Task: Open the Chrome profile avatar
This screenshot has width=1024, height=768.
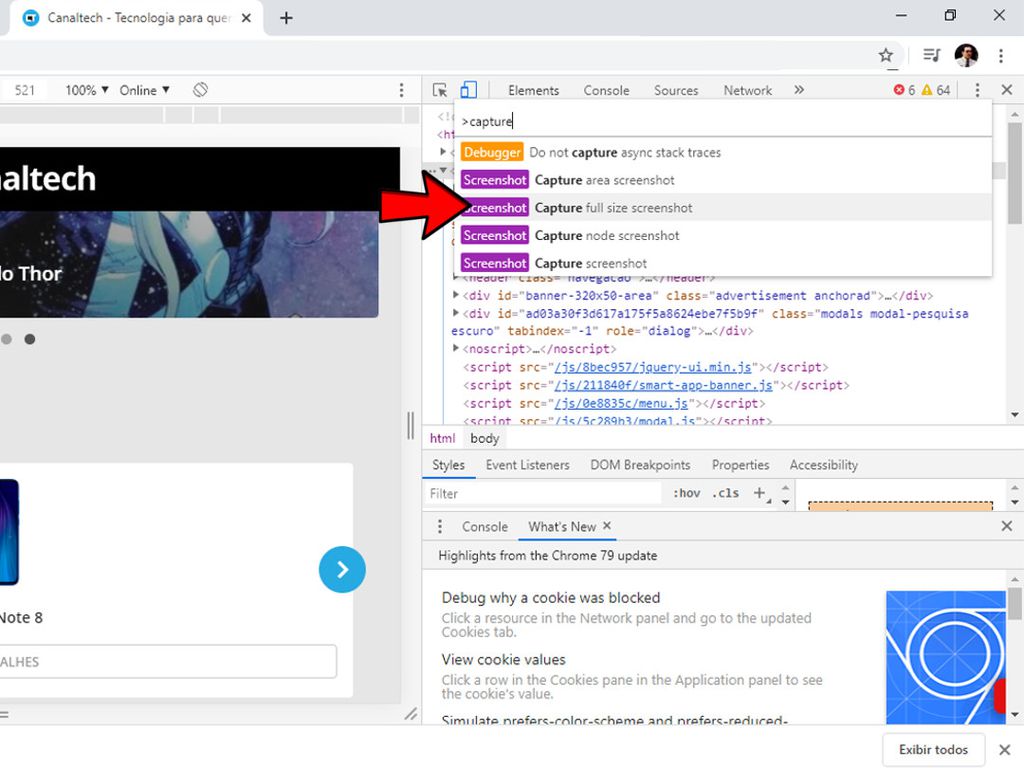Action: click(x=966, y=55)
